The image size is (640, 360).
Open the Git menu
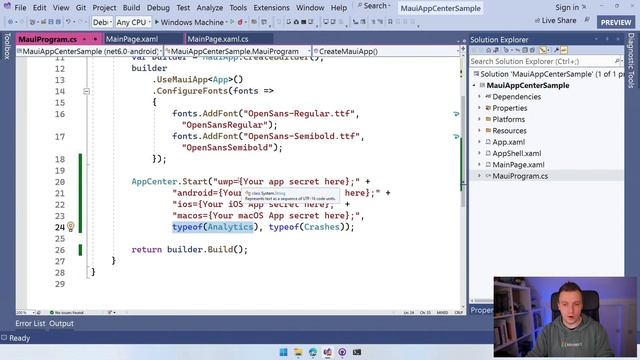click(x=81, y=7)
